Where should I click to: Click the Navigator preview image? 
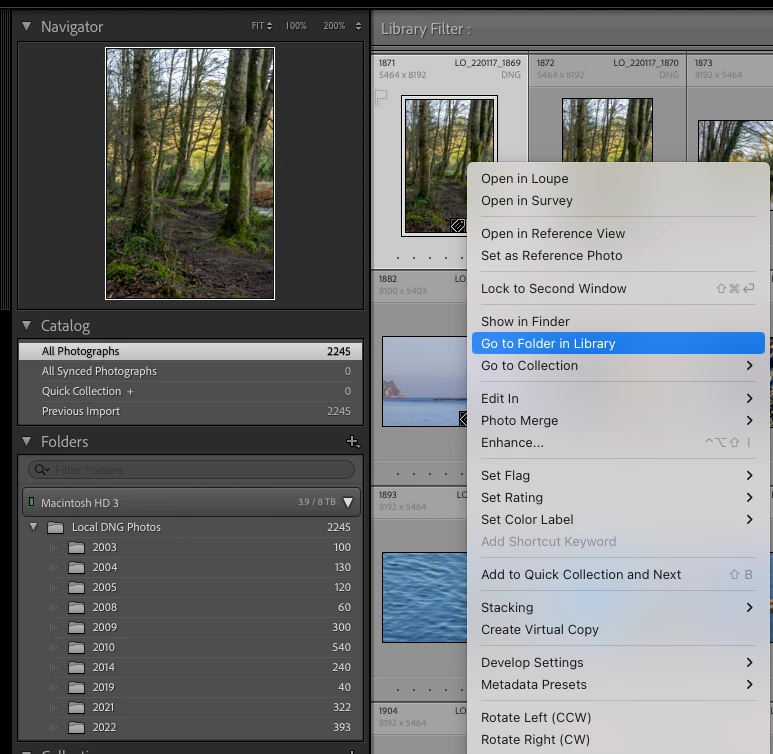190,173
